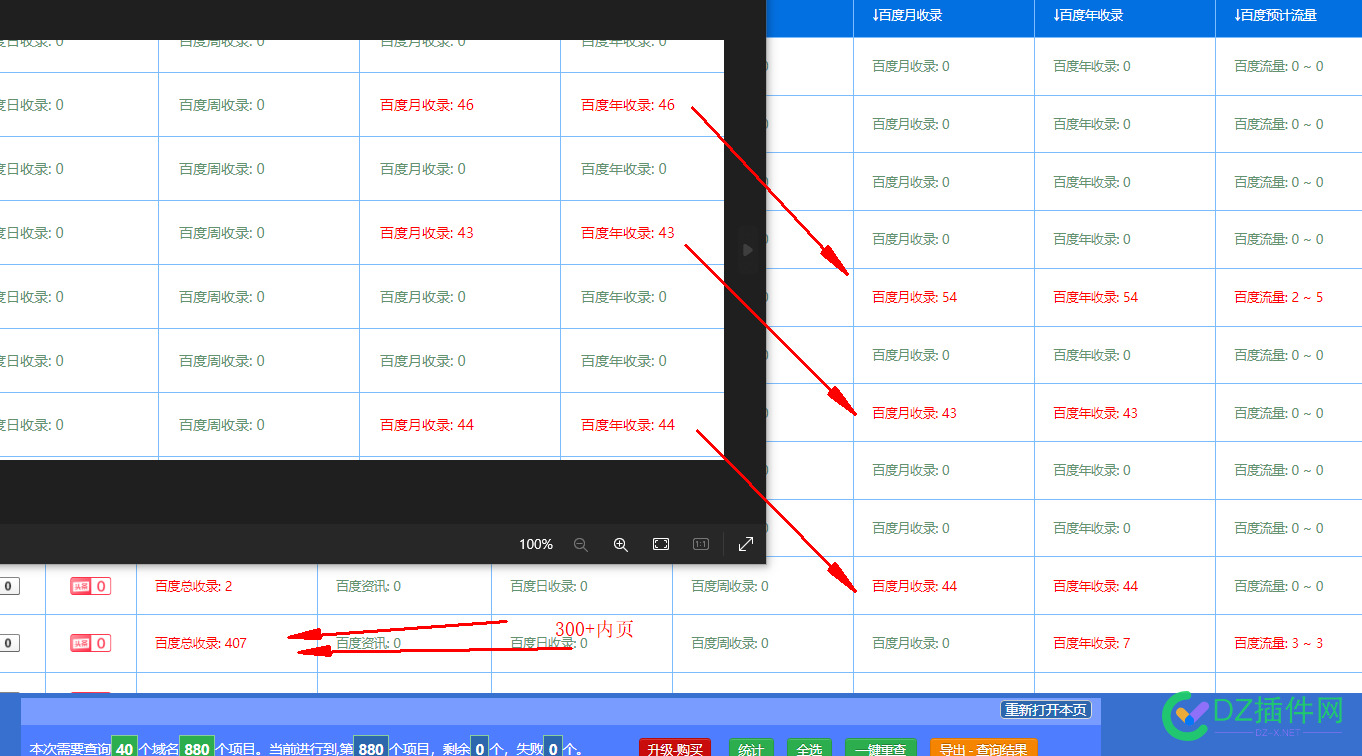Zoom in using the magnifier plus icon
This screenshot has height=756, width=1362.
coord(621,544)
